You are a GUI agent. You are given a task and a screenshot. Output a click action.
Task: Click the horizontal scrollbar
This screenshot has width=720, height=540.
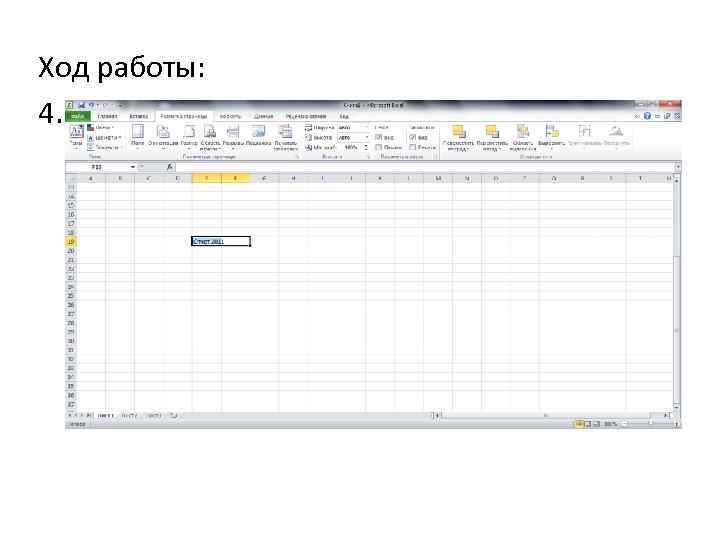point(551,415)
